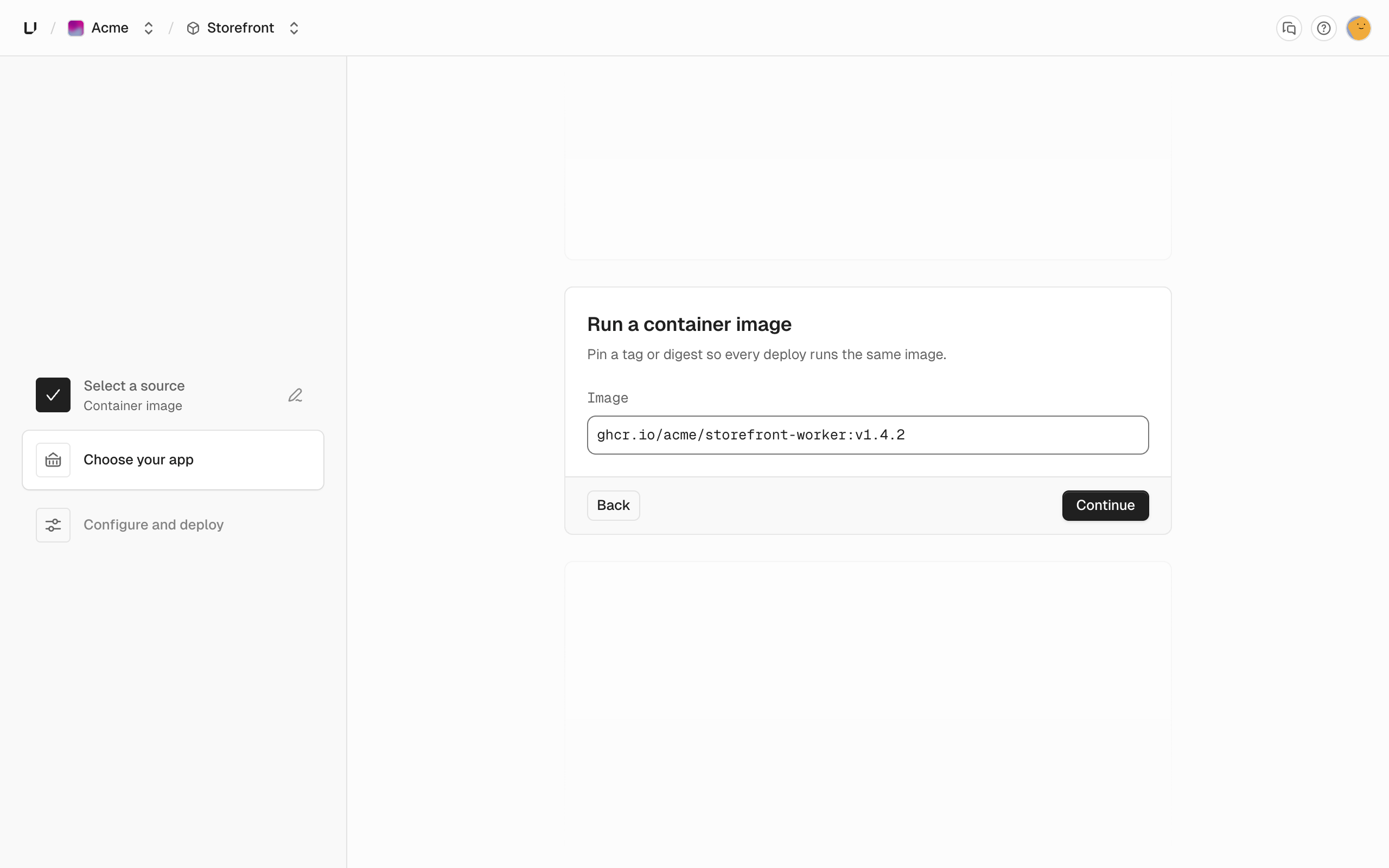Click the Container image subtitle text

click(132, 406)
